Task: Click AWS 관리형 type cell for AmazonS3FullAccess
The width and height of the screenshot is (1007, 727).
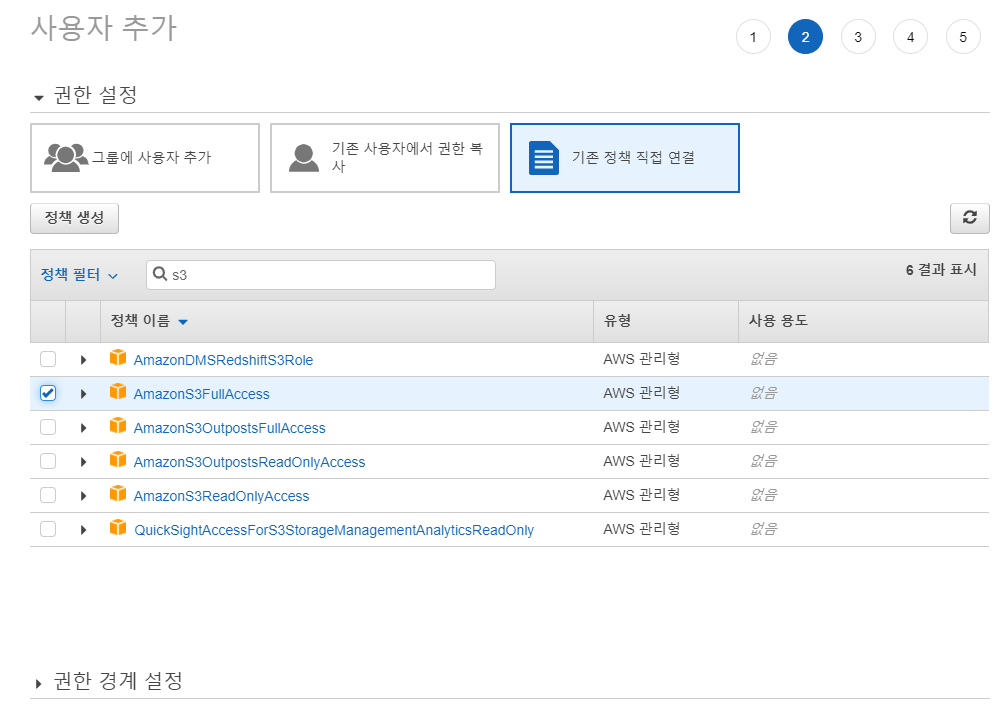Action: point(642,393)
